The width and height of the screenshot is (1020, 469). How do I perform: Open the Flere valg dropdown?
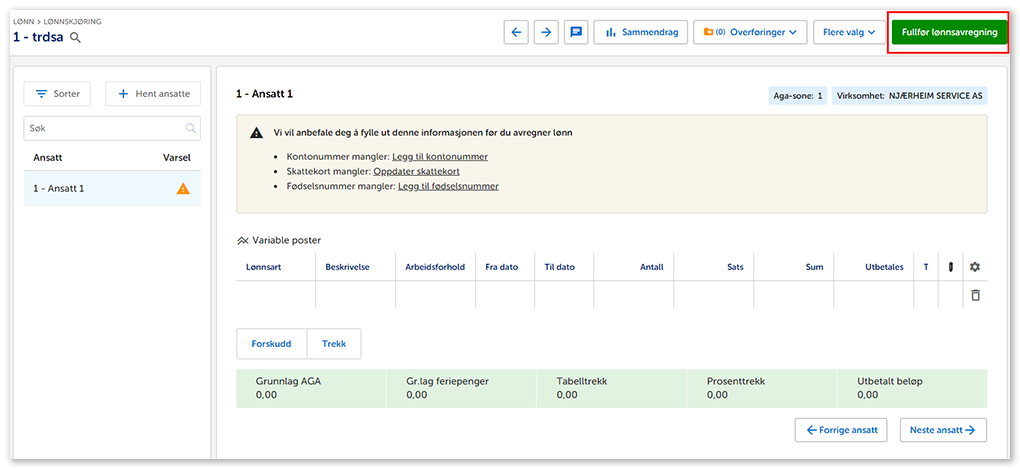848,32
